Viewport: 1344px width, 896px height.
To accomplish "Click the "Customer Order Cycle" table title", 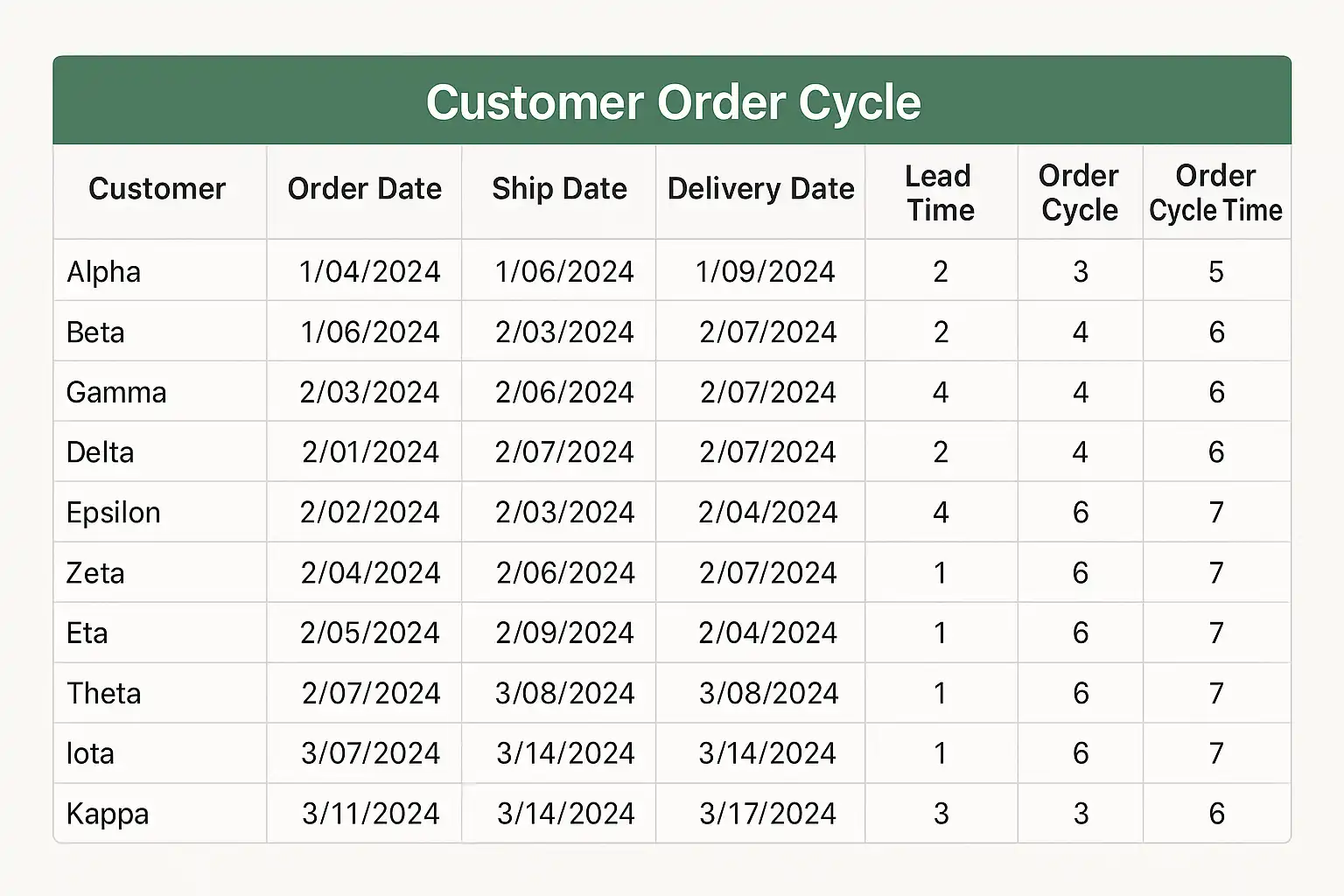I will (x=673, y=102).
